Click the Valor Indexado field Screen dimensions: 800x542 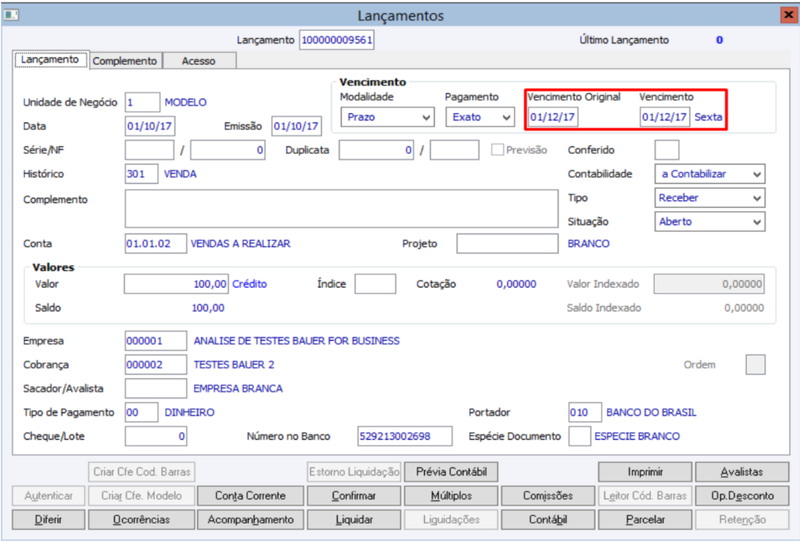click(709, 284)
